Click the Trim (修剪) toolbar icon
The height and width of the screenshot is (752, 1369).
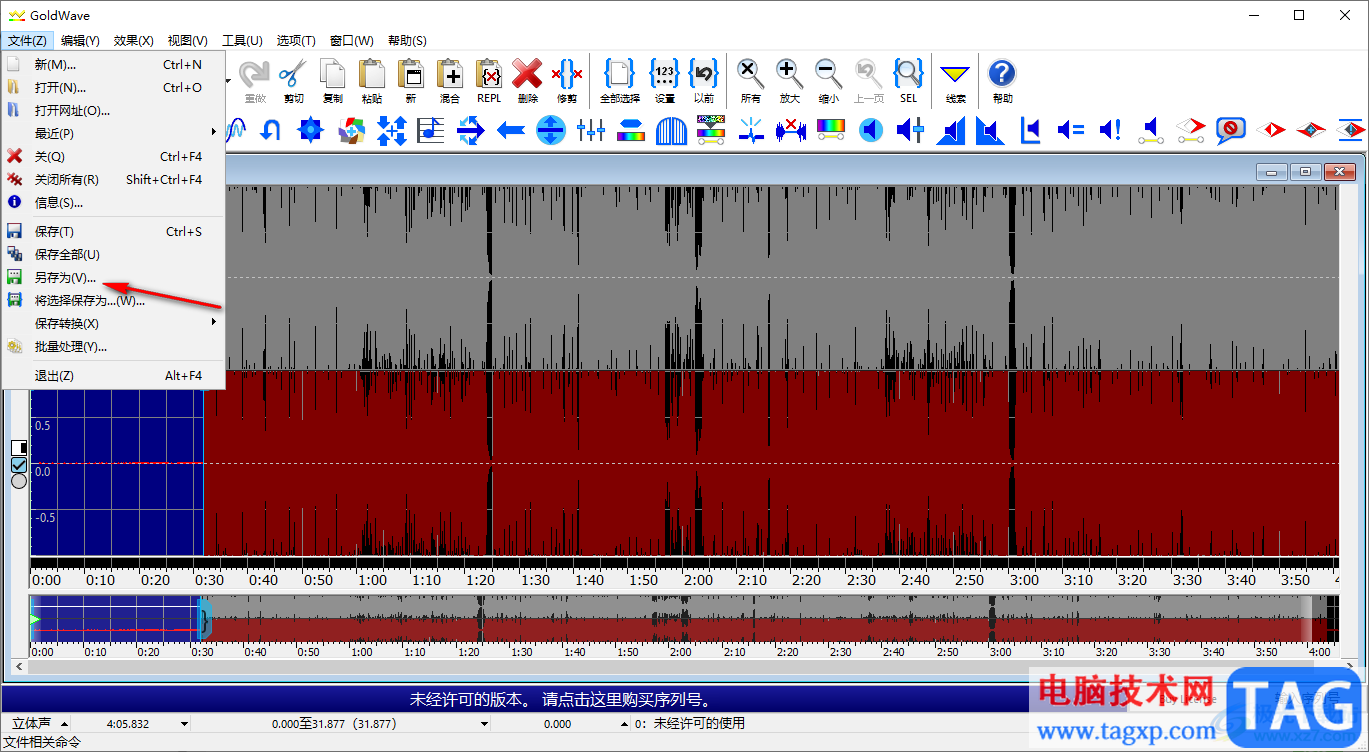pyautogui.click(x=567, y=80)
